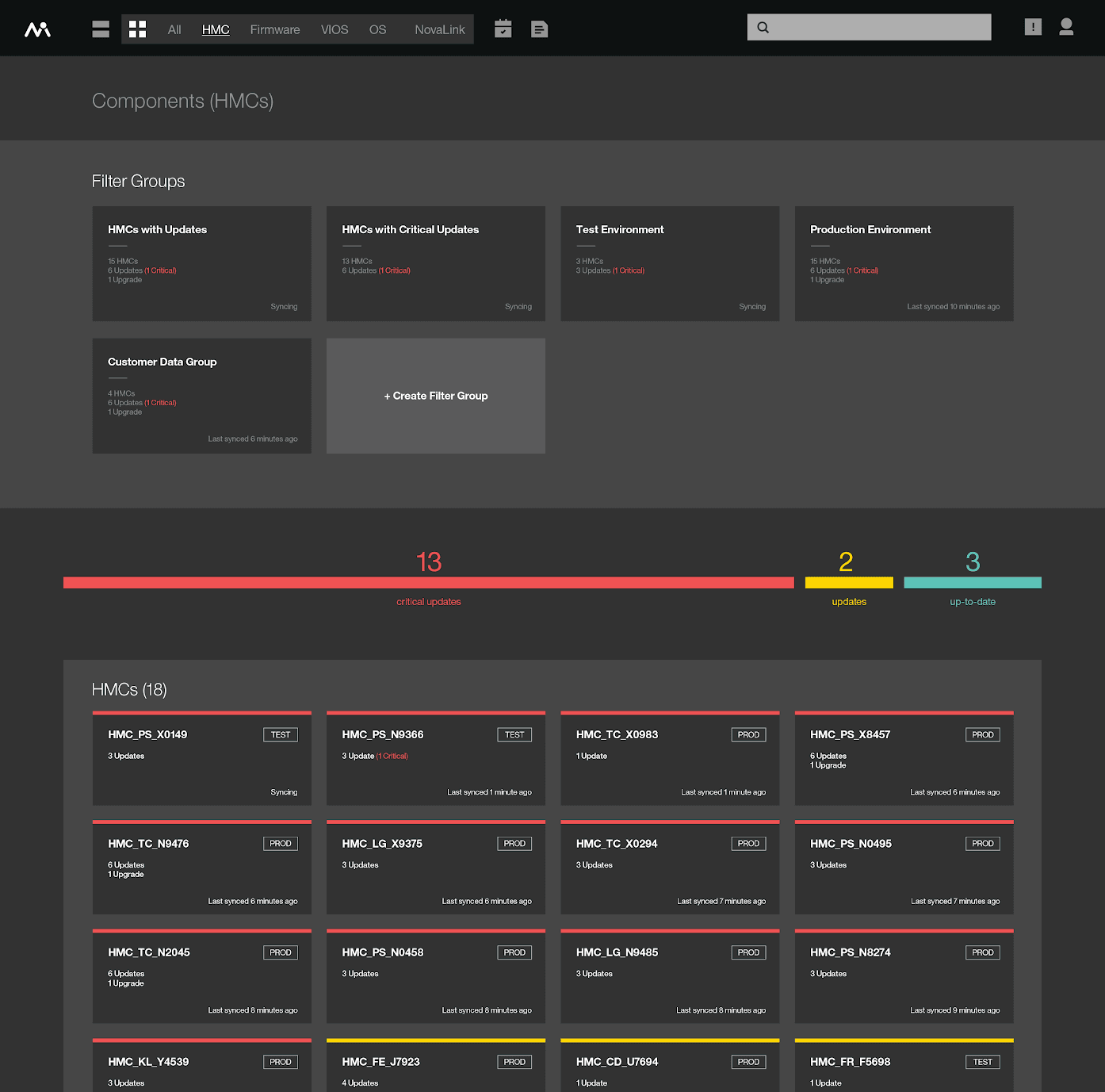The height and width of the screenshot is (1092, 1105).
Task: Select the teal up-to-date bar
Action: pos(973,583)
